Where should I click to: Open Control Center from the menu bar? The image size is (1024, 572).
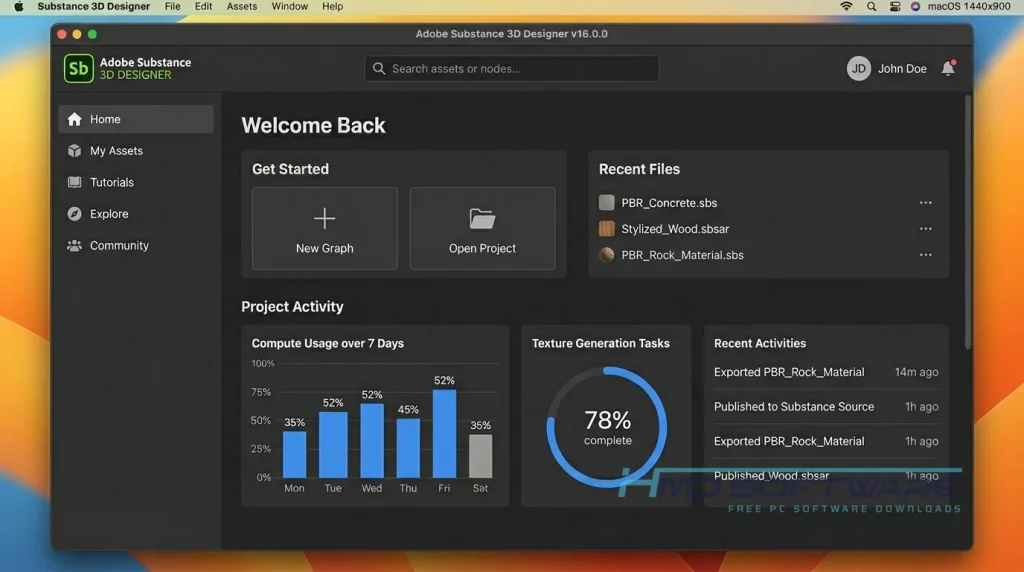(895, 7)
